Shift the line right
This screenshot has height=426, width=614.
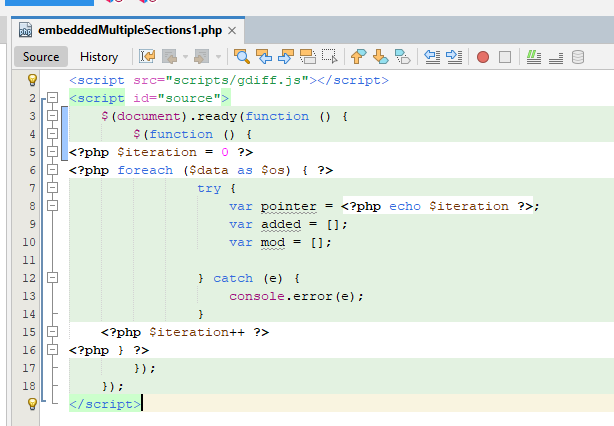click(x=454, y=57)
